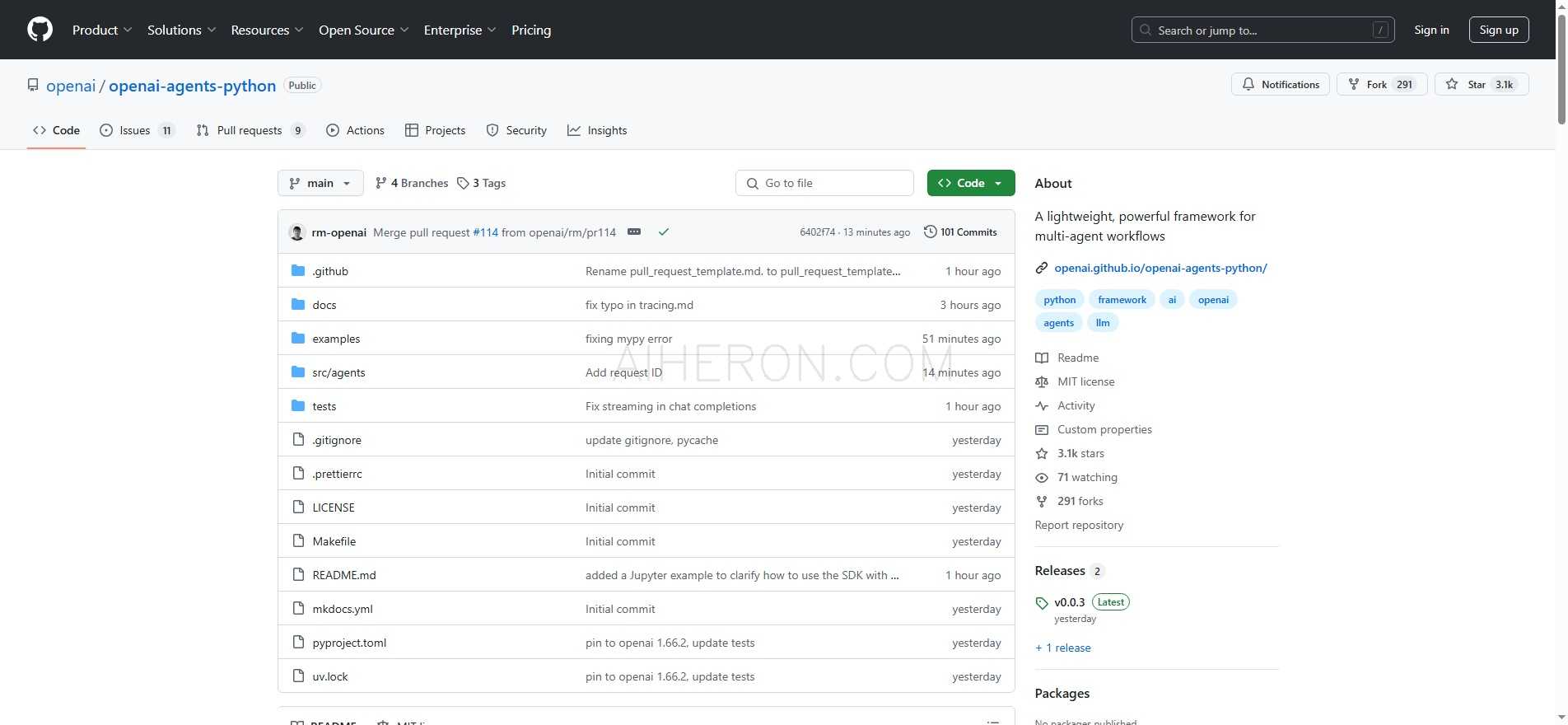The height and width of the screenshot is (725, 1568).
Task: Click the src/agents folder icon
Action: click(298, 372)
